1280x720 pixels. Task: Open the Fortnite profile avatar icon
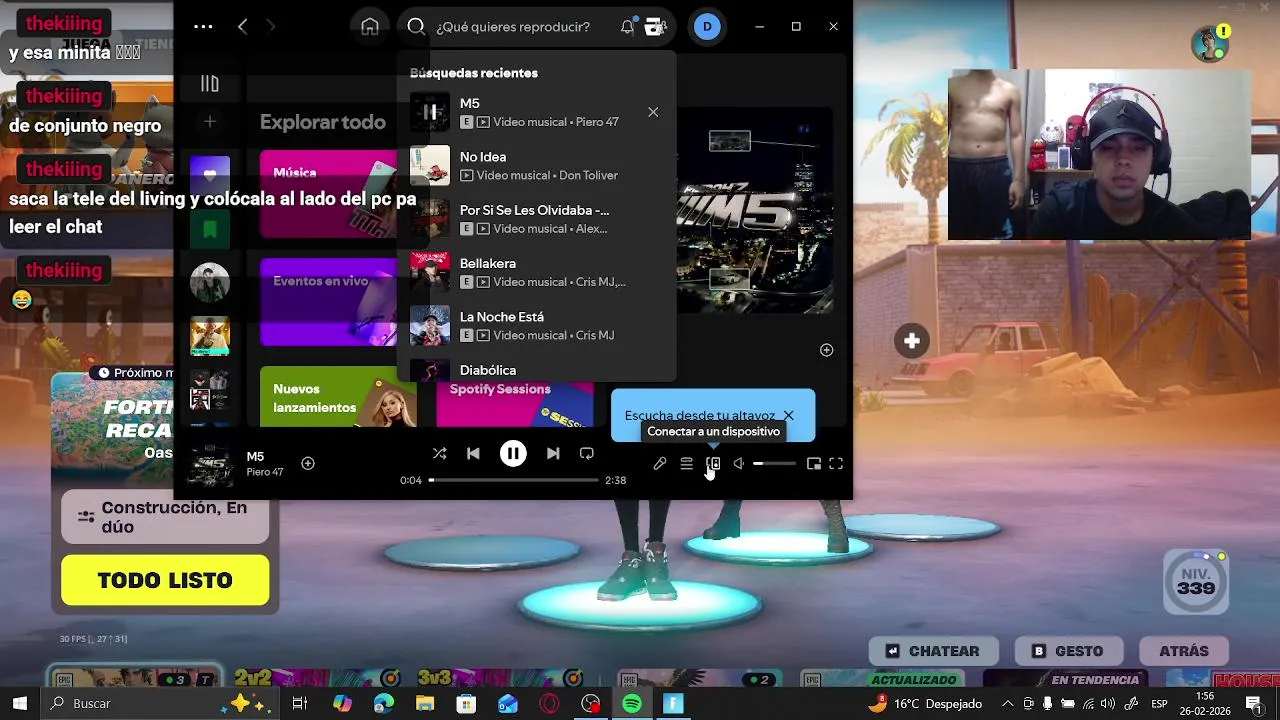[x=1210, y=44]
